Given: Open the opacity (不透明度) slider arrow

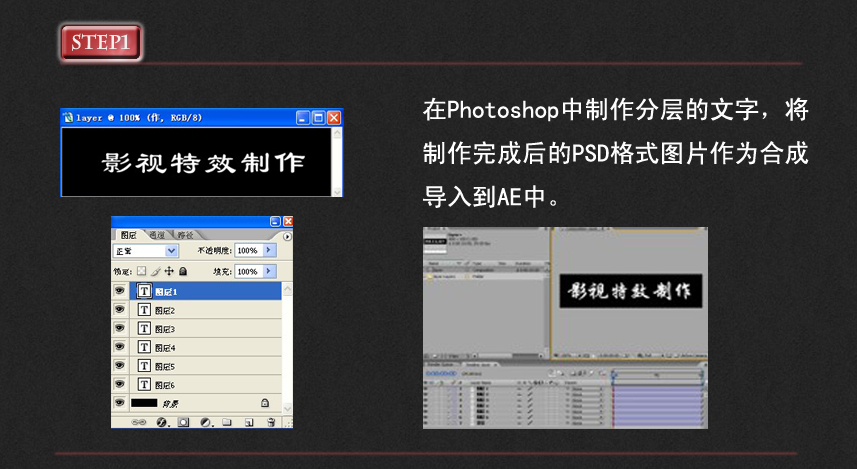Looking at the screenshot, I should coord(269,250).
